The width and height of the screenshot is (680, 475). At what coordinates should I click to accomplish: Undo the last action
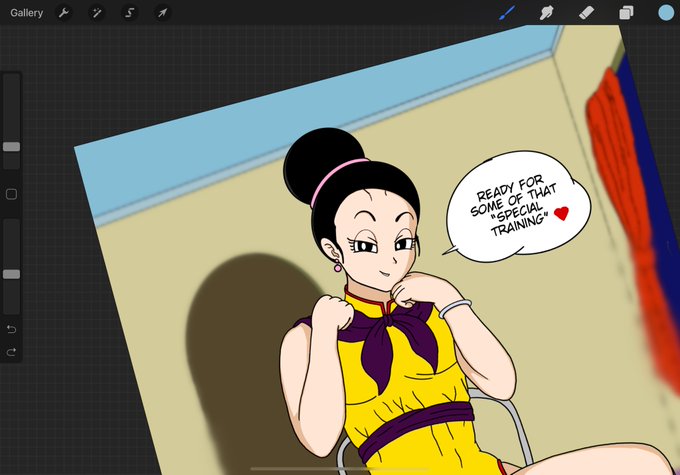pos(11,329)
